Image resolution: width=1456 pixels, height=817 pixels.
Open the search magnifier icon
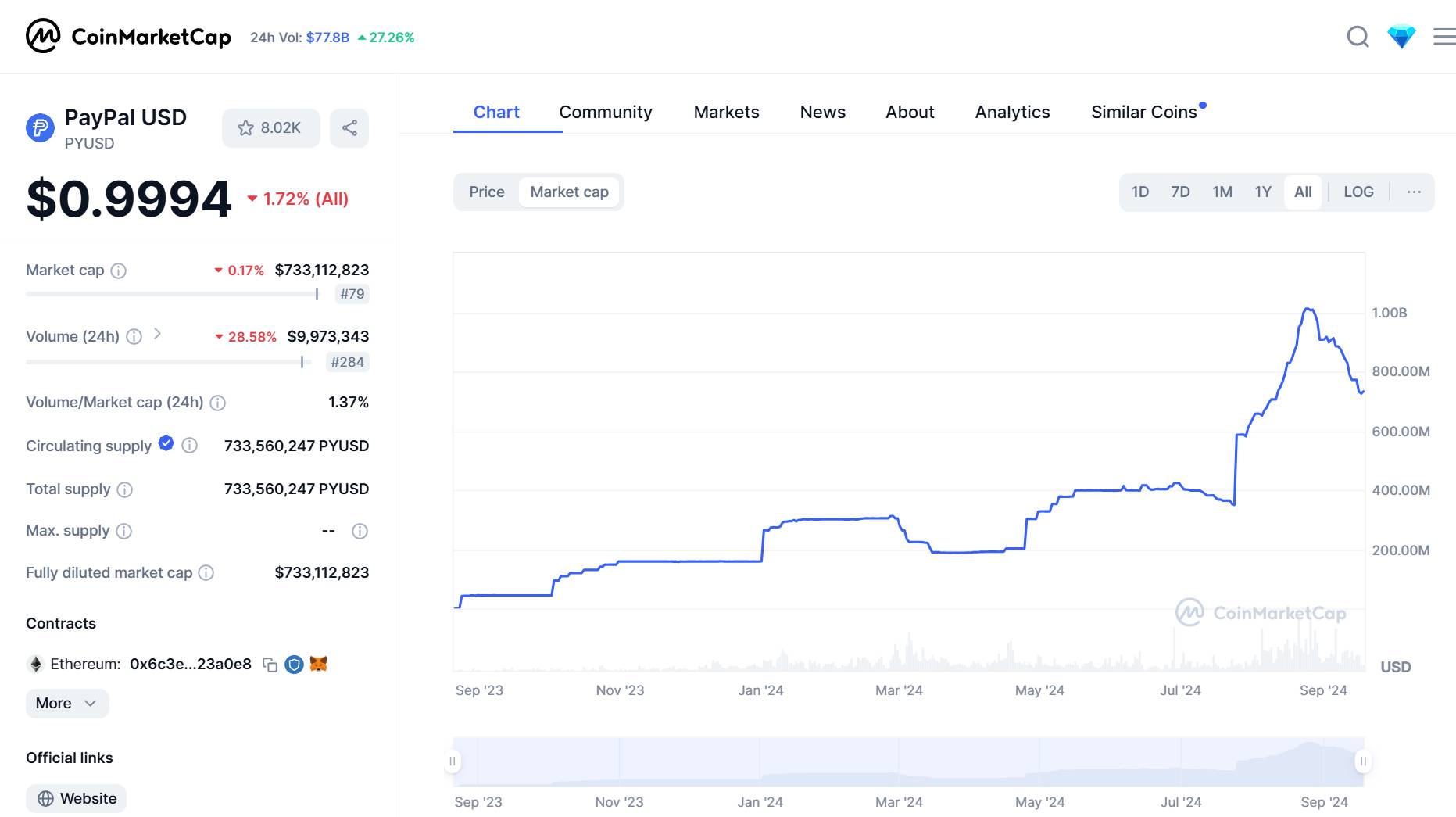[1358, 37]
